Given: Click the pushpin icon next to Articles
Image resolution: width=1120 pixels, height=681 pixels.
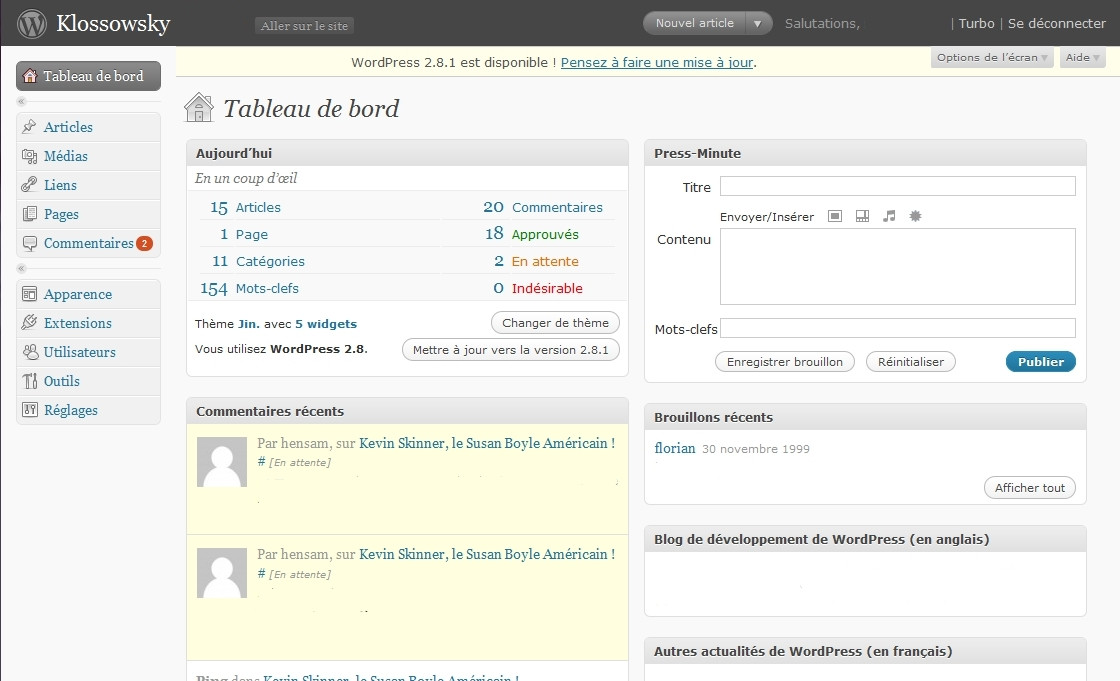Looking at the screenshot, I should pos(29,126).
